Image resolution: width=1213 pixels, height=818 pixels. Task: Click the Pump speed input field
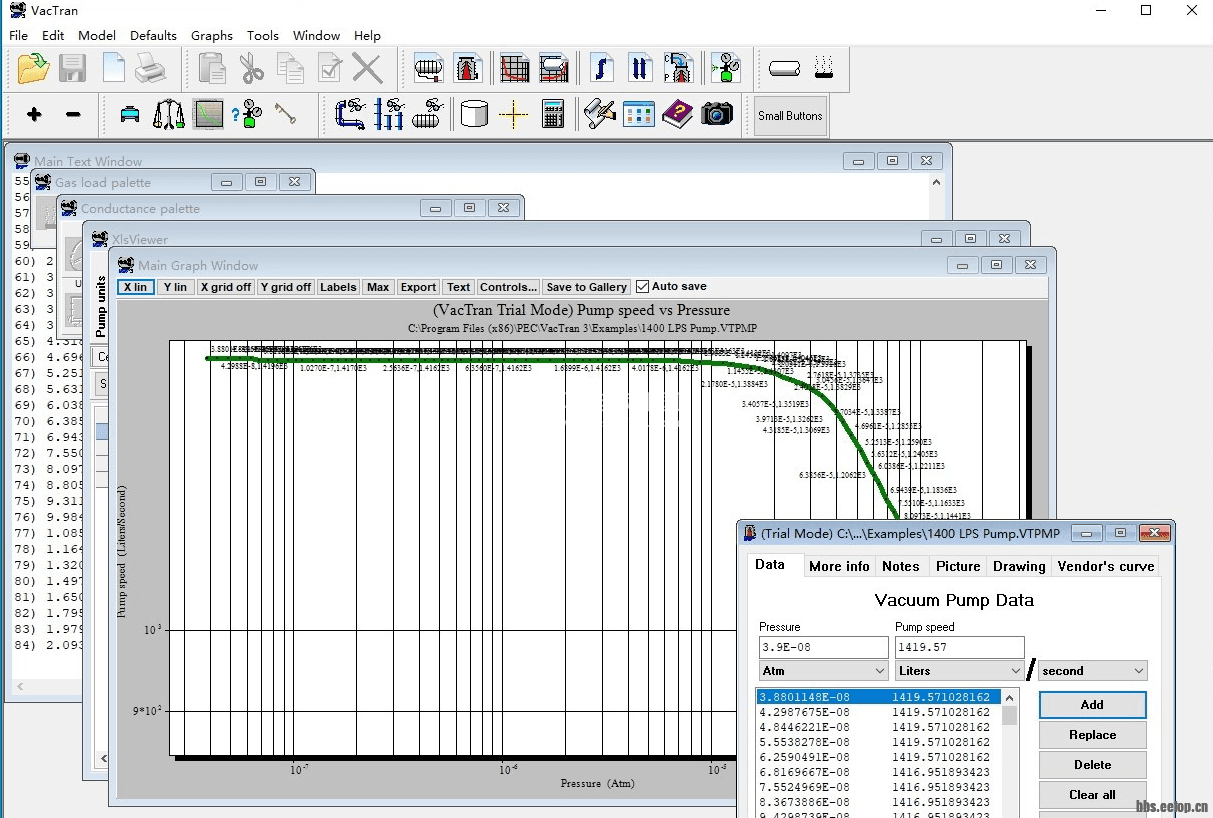coord(959,647)
